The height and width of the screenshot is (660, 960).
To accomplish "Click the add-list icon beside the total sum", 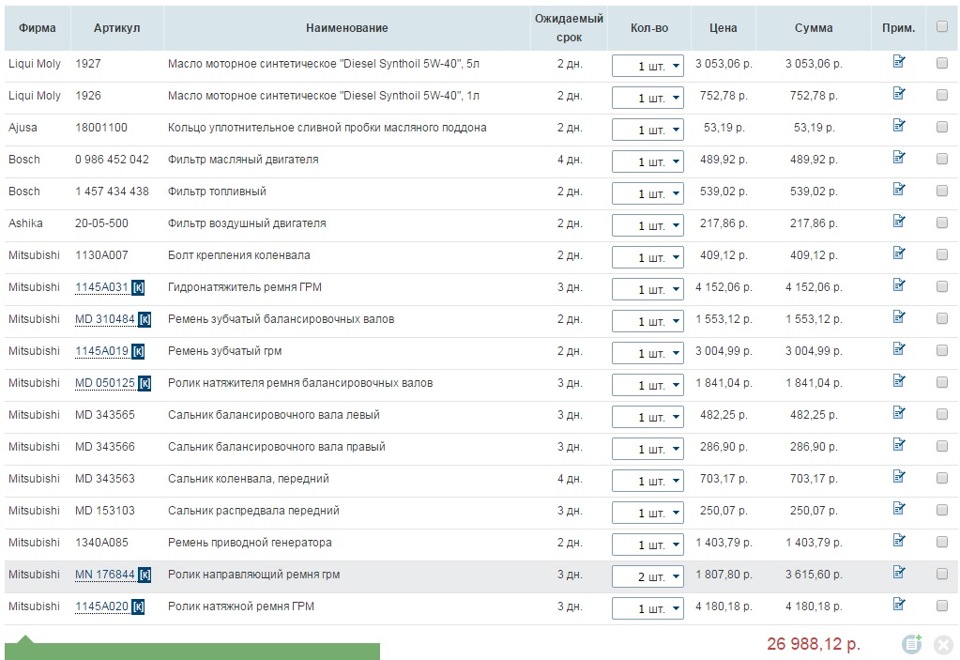I will tap(910, 644).
